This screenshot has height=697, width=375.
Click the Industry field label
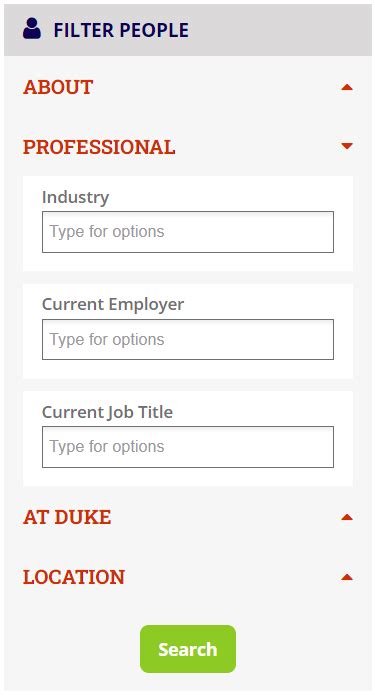76,197
